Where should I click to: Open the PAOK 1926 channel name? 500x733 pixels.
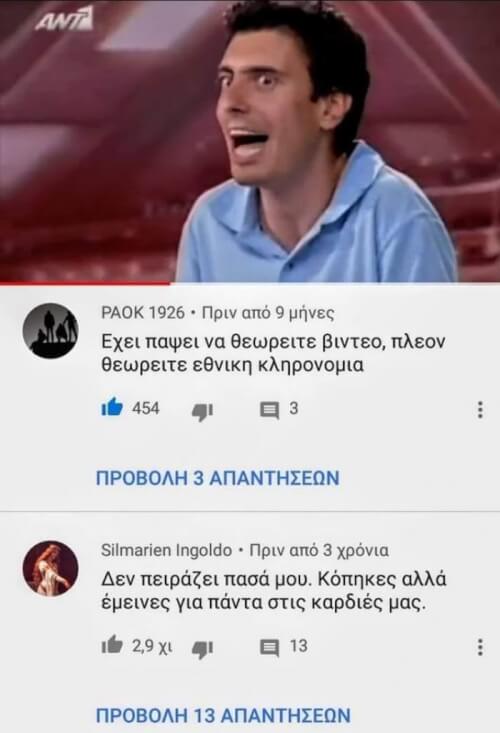pyautogui.click(x=143, y=312)
